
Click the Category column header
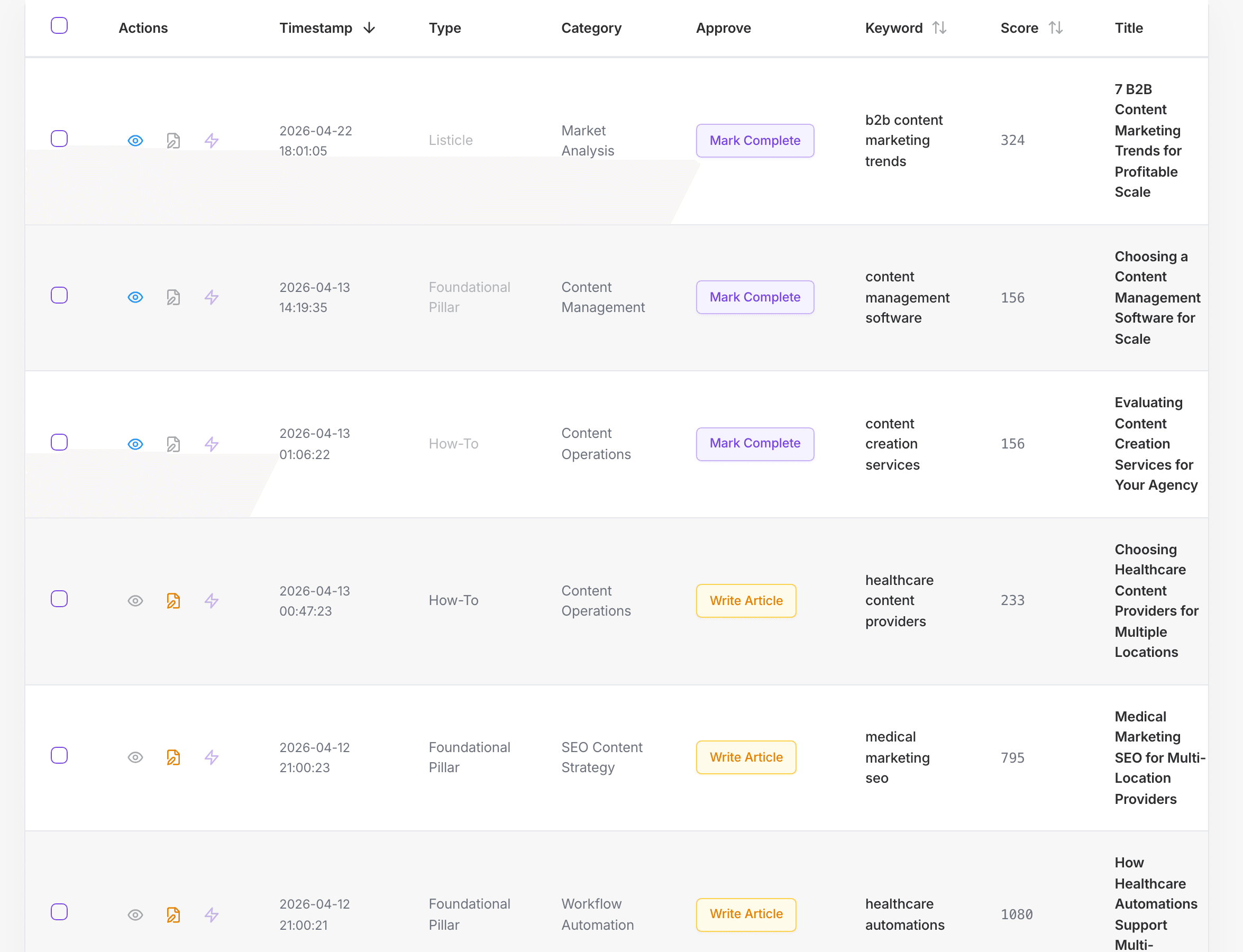tap(591, 27)
